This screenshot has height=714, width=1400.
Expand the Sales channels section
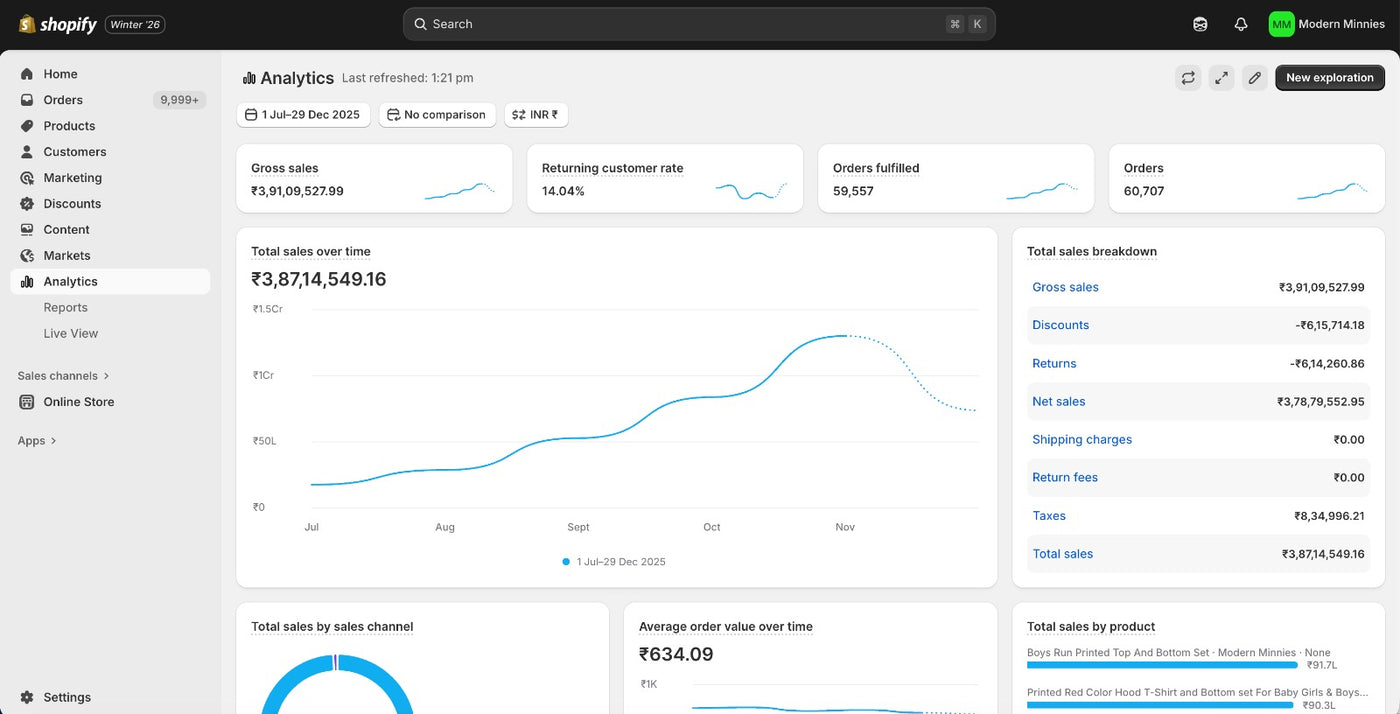pos(63,376)
